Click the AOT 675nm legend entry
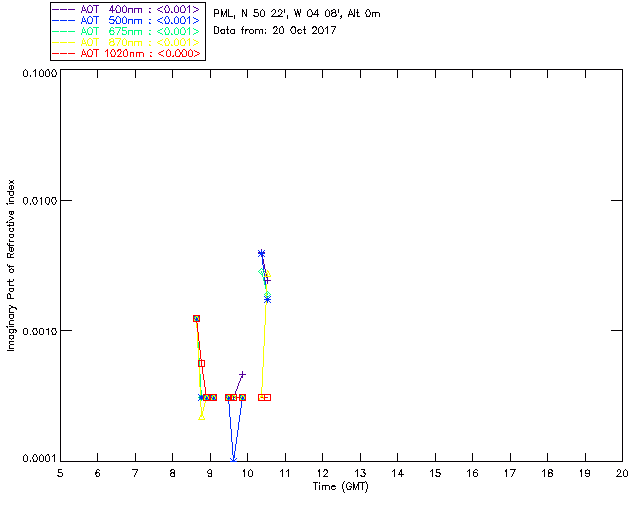640x512 pixels. [x=126, y=31]
